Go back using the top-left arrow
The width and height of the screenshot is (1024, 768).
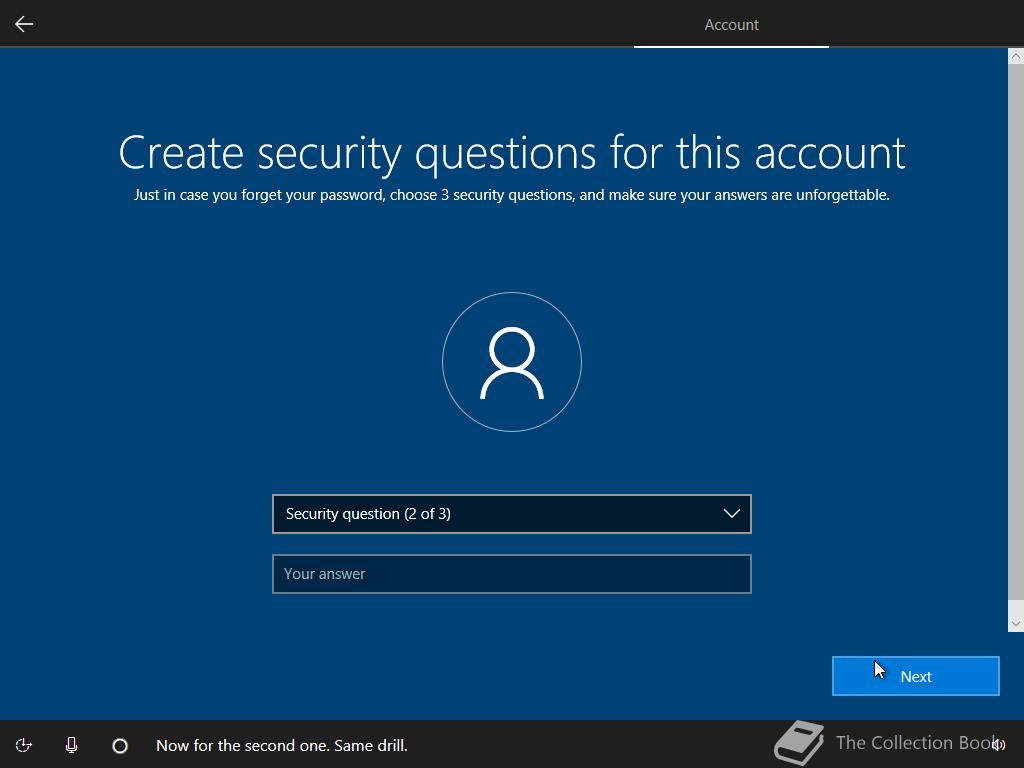pos(24,24)
